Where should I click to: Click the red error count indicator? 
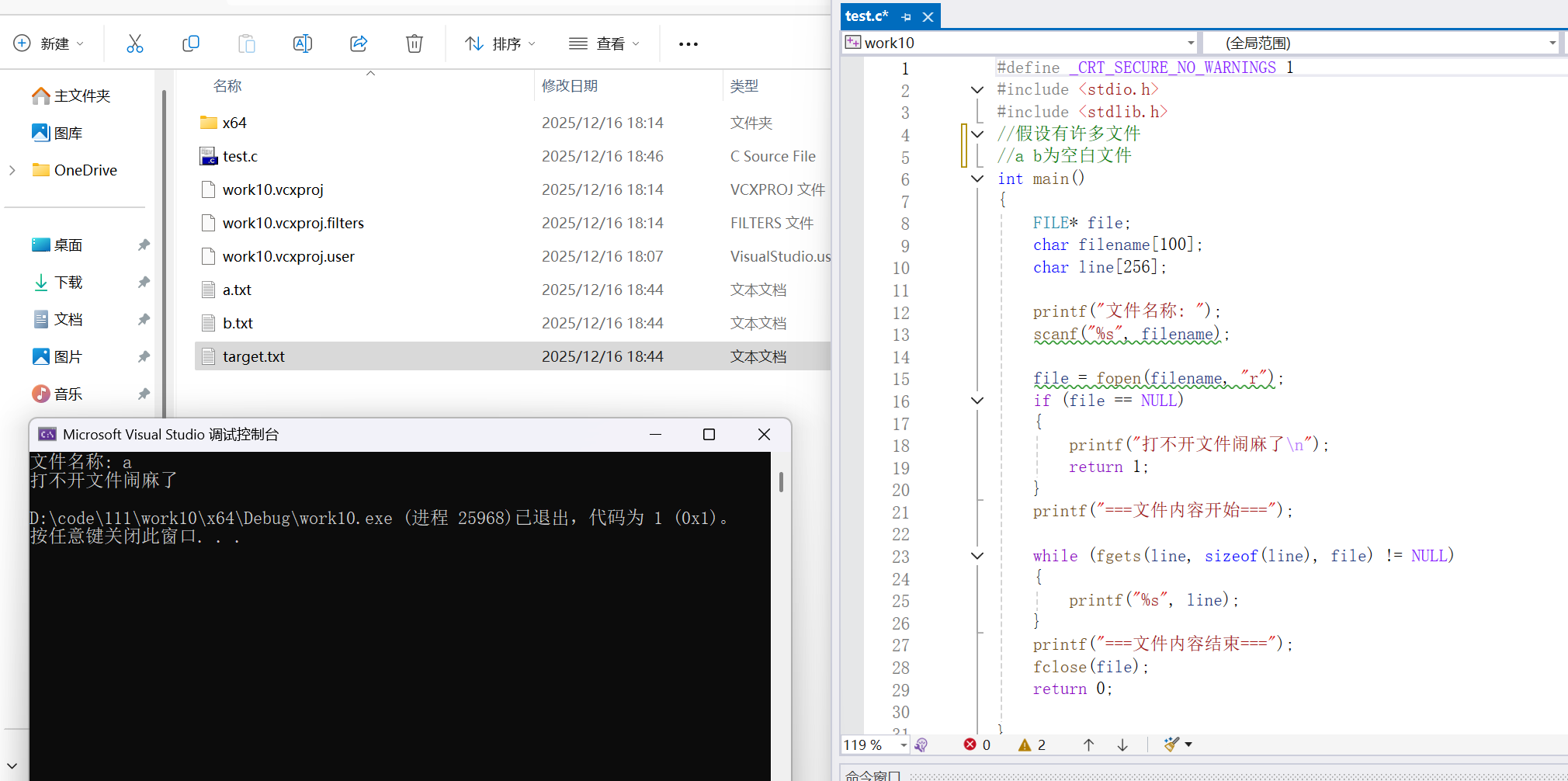(x=977, y=745)
